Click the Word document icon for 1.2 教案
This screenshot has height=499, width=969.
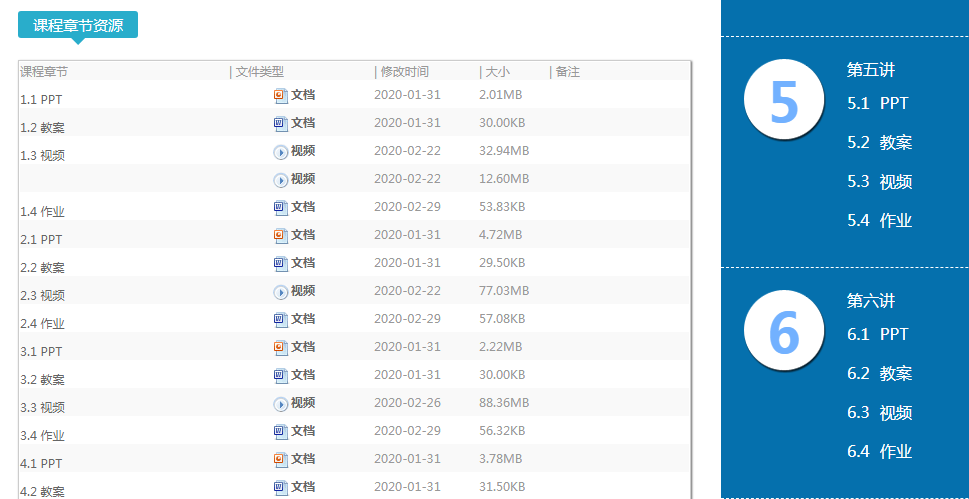[280, 123]
